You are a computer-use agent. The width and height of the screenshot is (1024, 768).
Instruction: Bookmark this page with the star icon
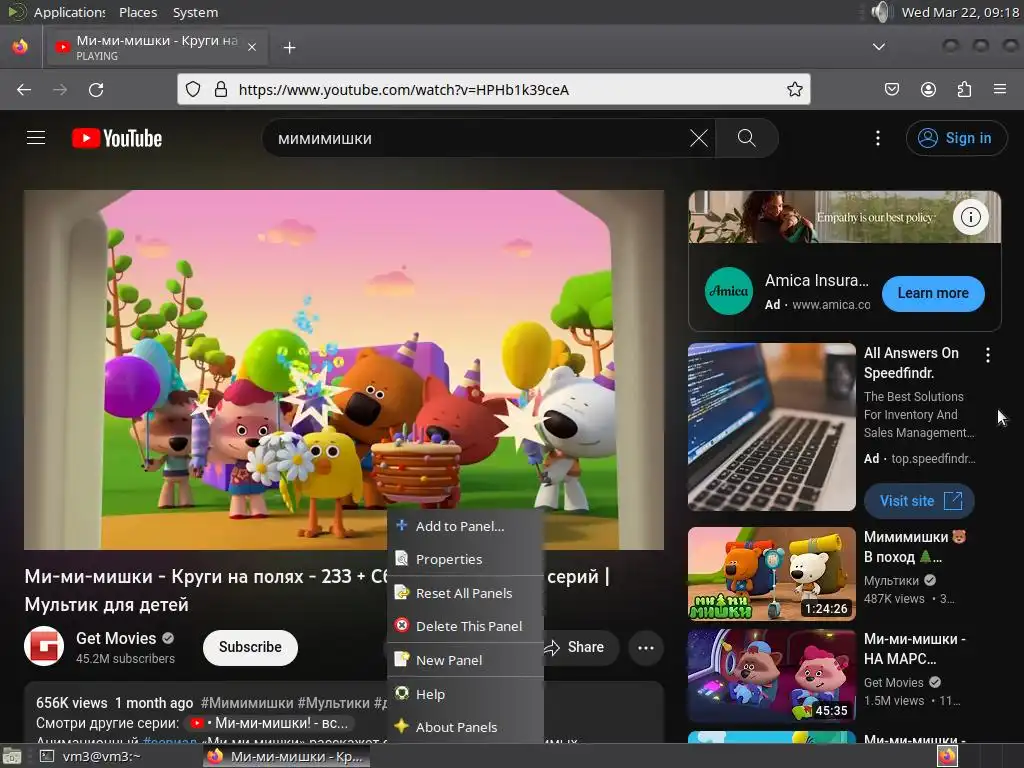(794, 89)
